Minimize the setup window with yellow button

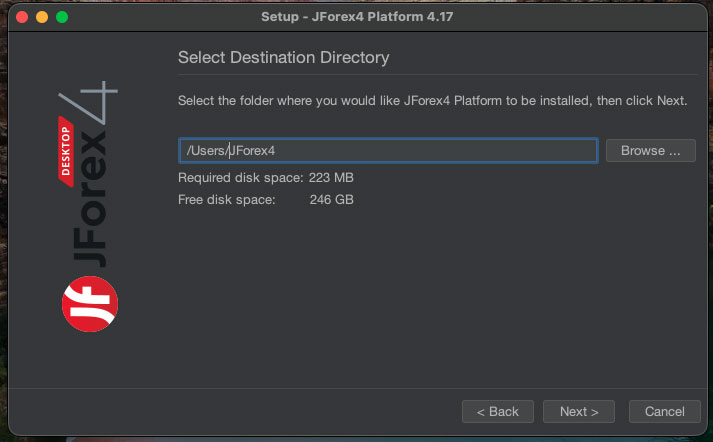click(x=41, y=17)
